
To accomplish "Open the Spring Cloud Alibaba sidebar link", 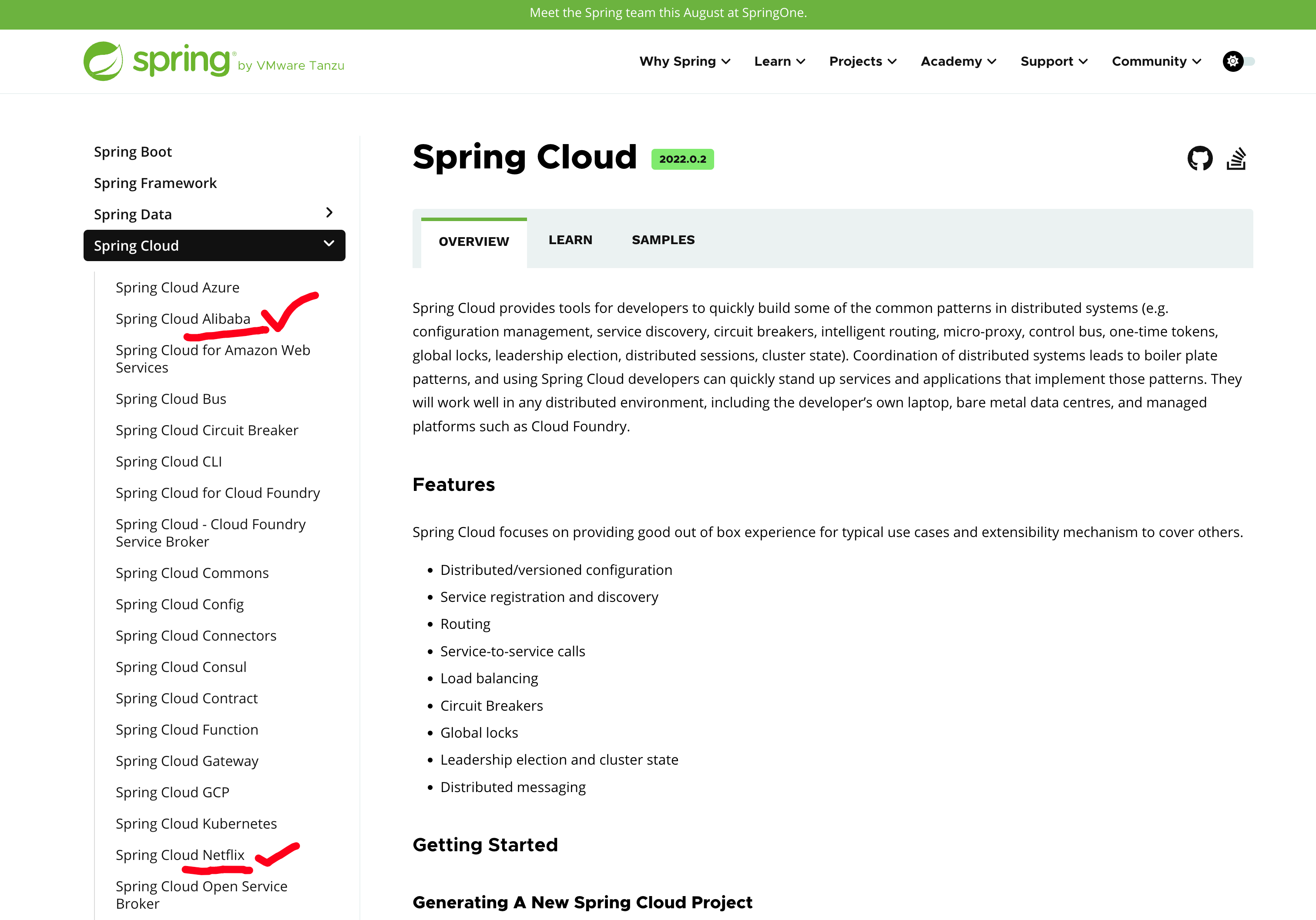I will click(x=183, y=319).
